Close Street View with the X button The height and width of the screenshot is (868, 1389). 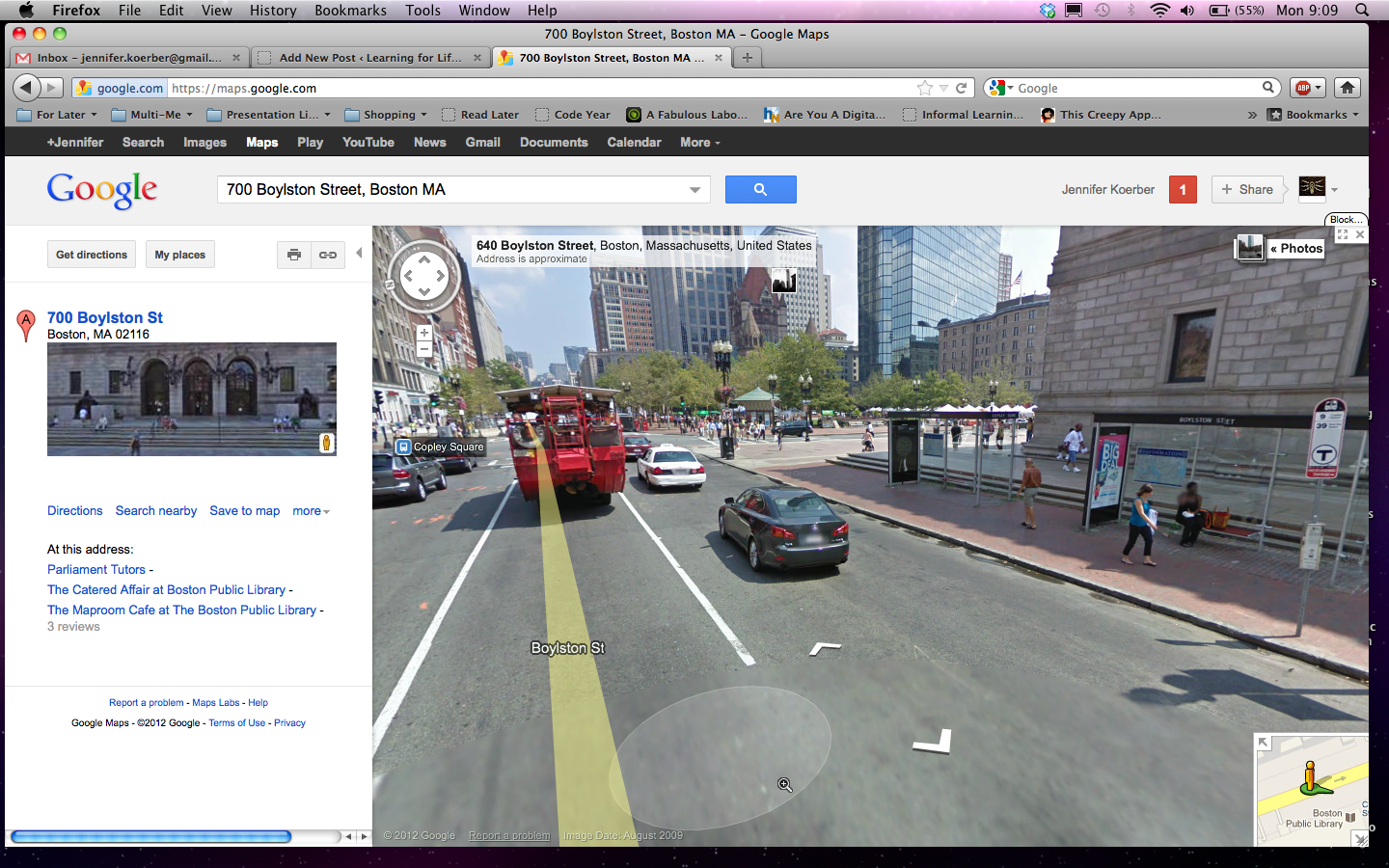point(1360,234)
